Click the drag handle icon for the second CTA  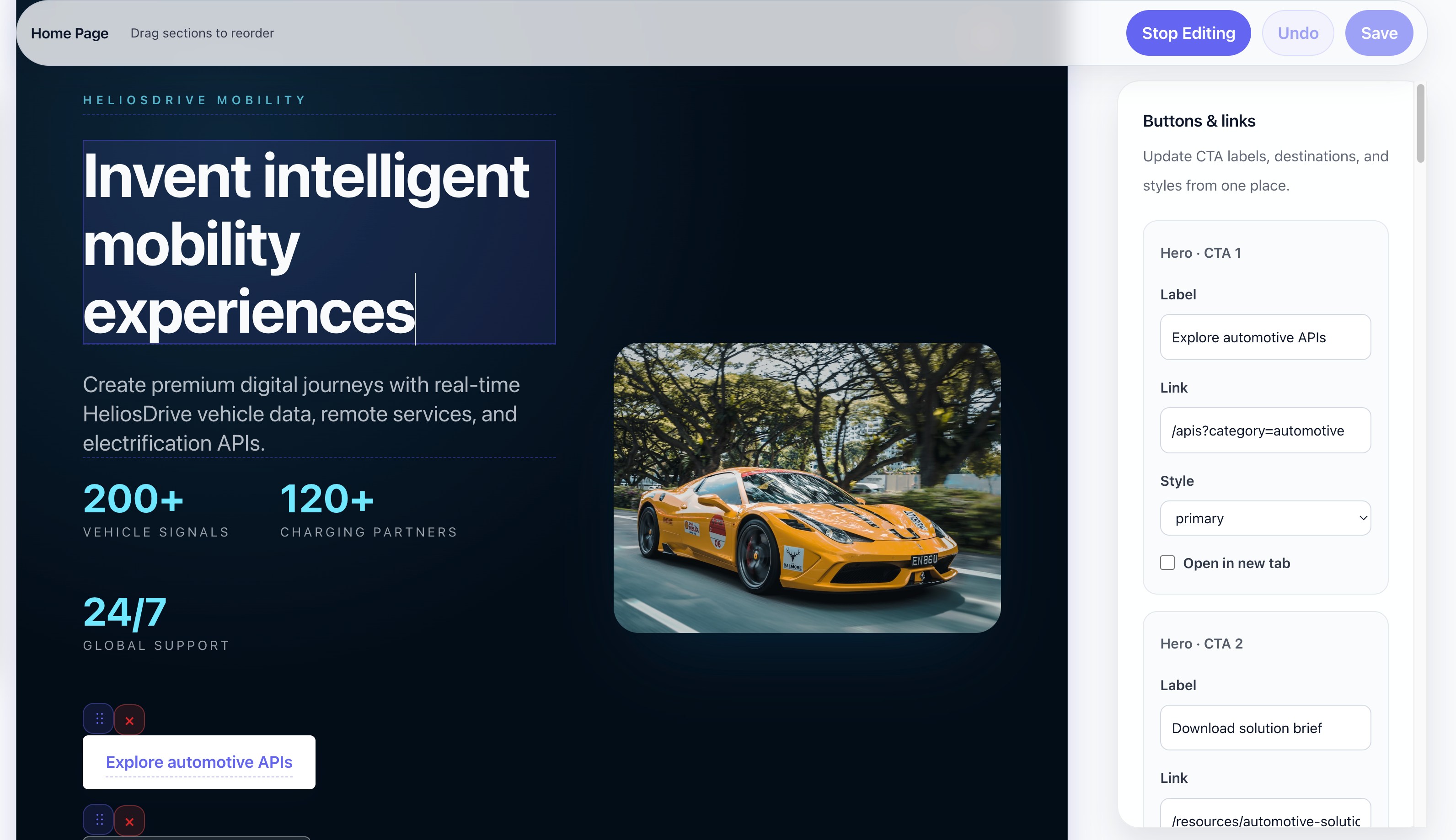pos(98,820)
